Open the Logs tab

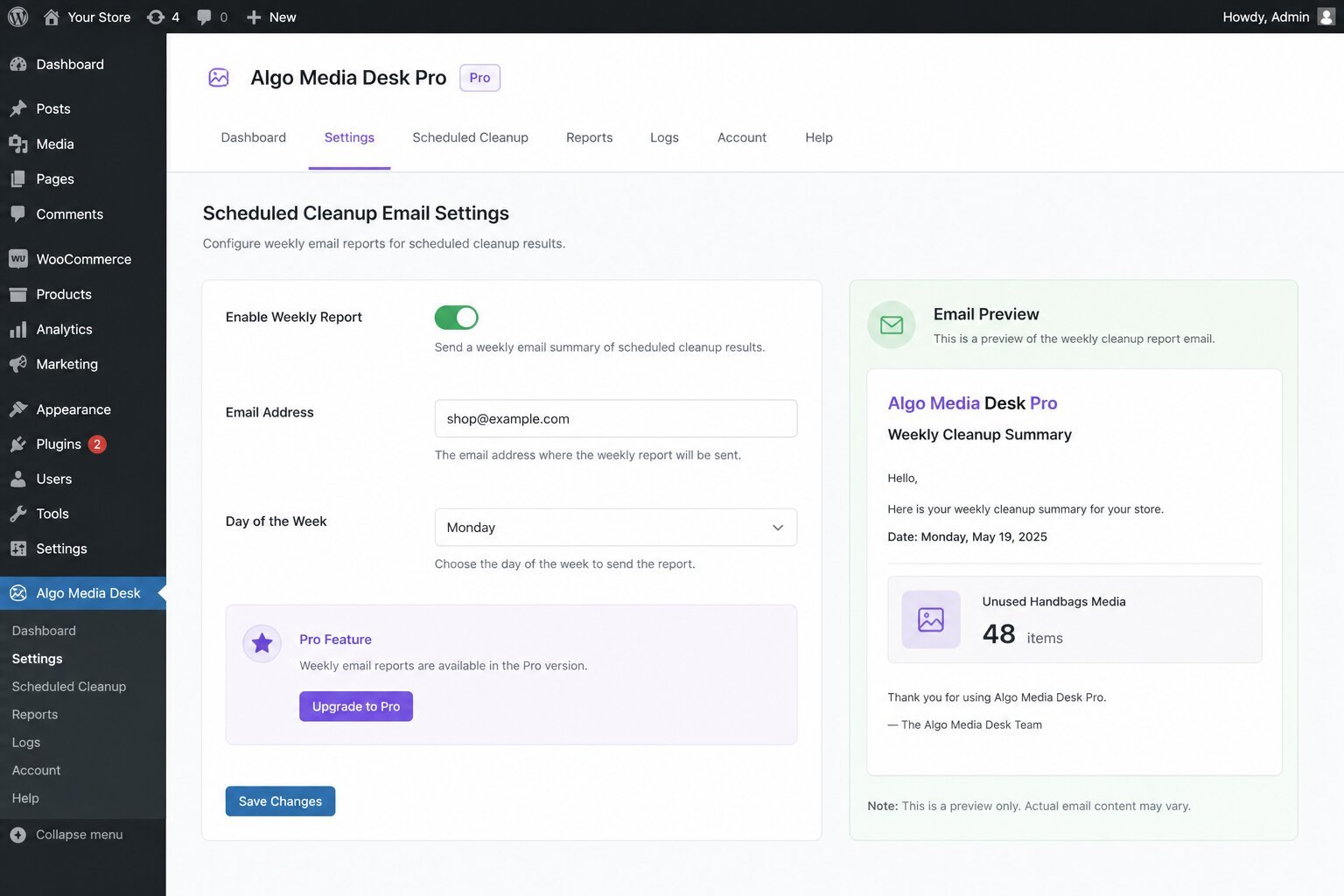point(664,137)
